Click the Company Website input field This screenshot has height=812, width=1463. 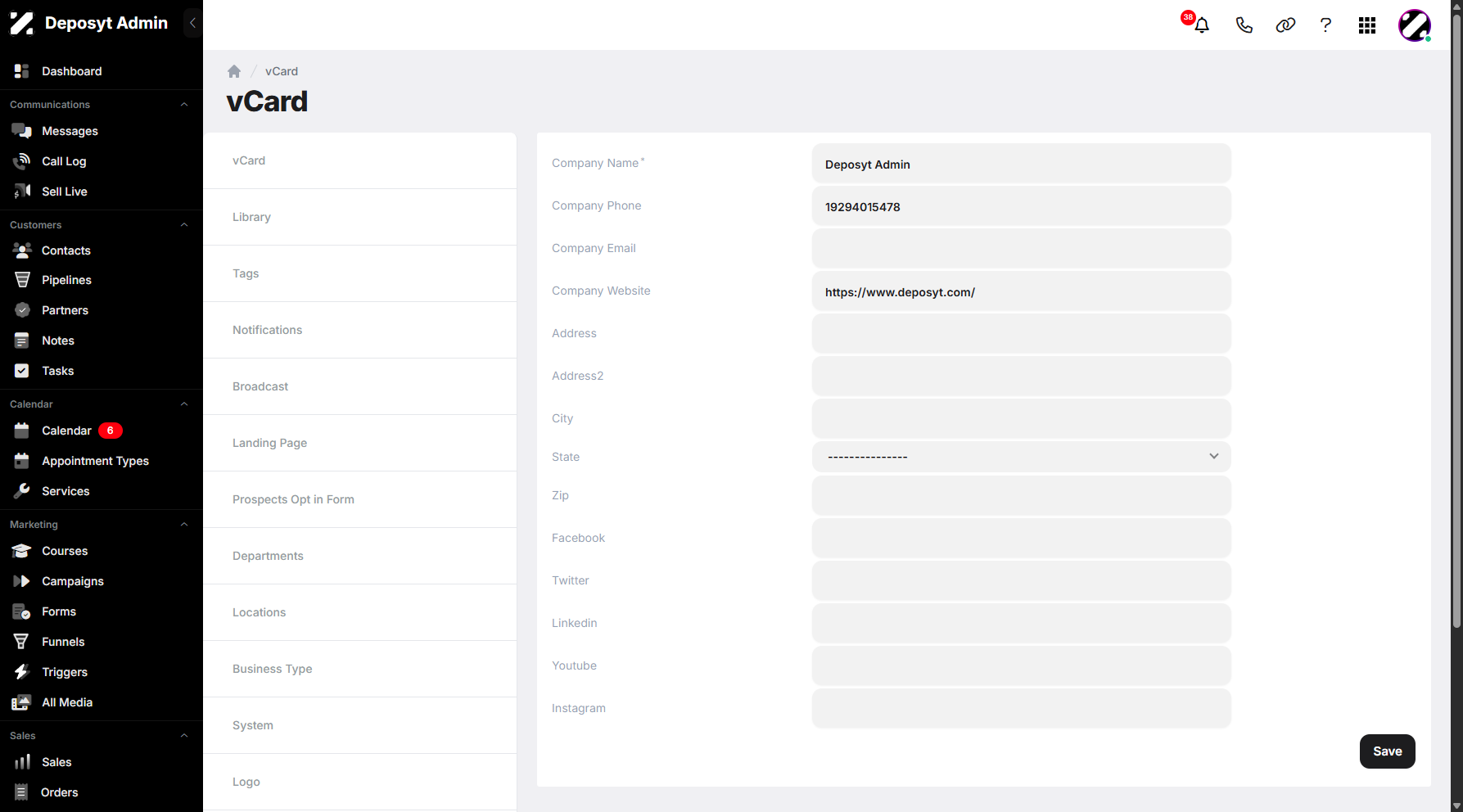pyautogui.click(x=1022, y=291)
